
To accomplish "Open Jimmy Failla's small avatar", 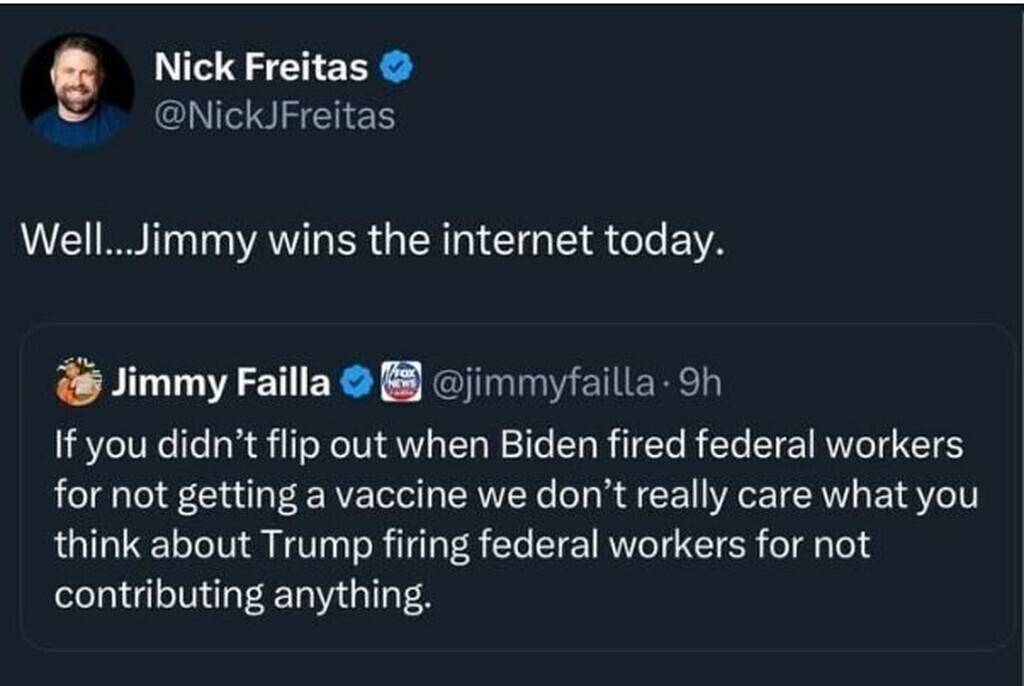I will (x=80, y=383).
